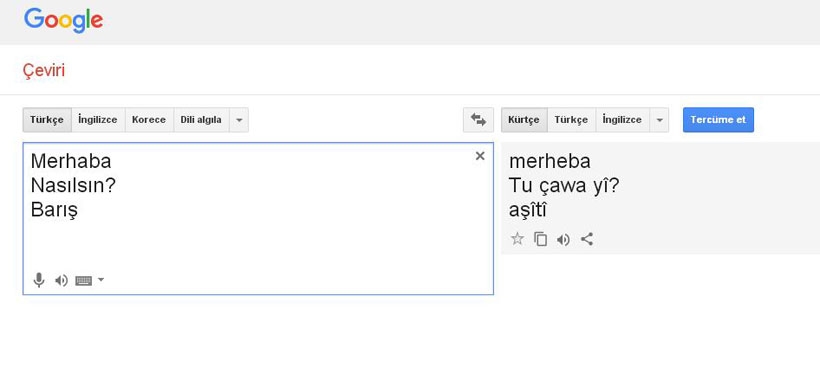Select Kürtçe as target language
Image resolution: width=820 pixels, height=374 pixels.
click(524, 120)
